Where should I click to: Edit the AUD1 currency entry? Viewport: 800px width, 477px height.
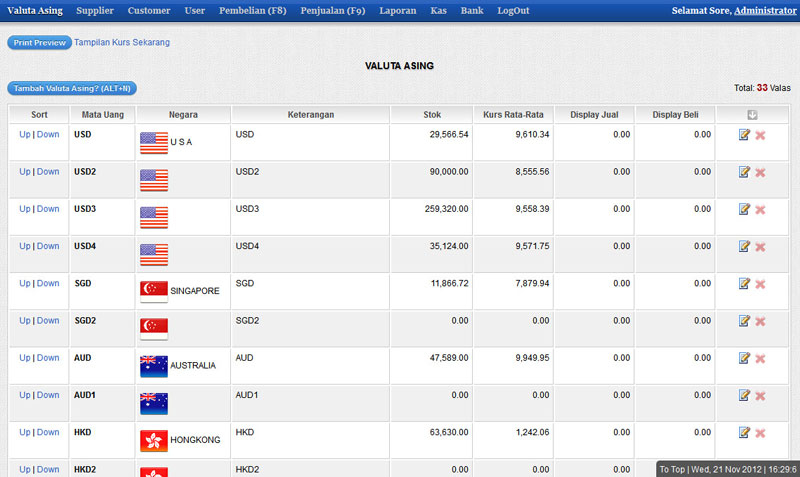click(x=744, y=396)
